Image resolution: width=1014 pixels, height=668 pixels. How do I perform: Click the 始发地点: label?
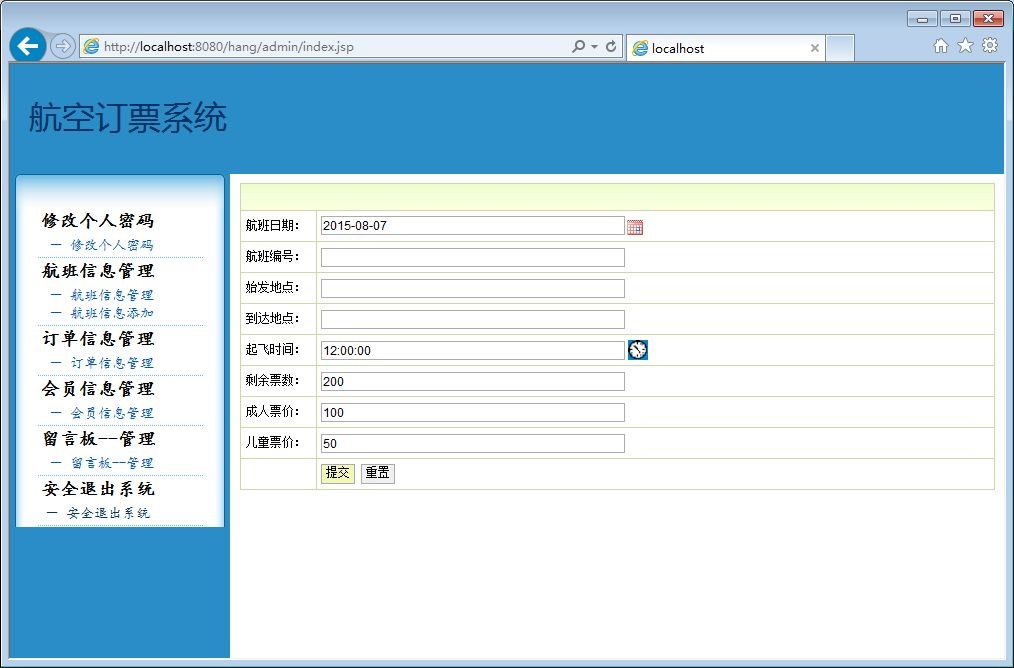(272, 287)
